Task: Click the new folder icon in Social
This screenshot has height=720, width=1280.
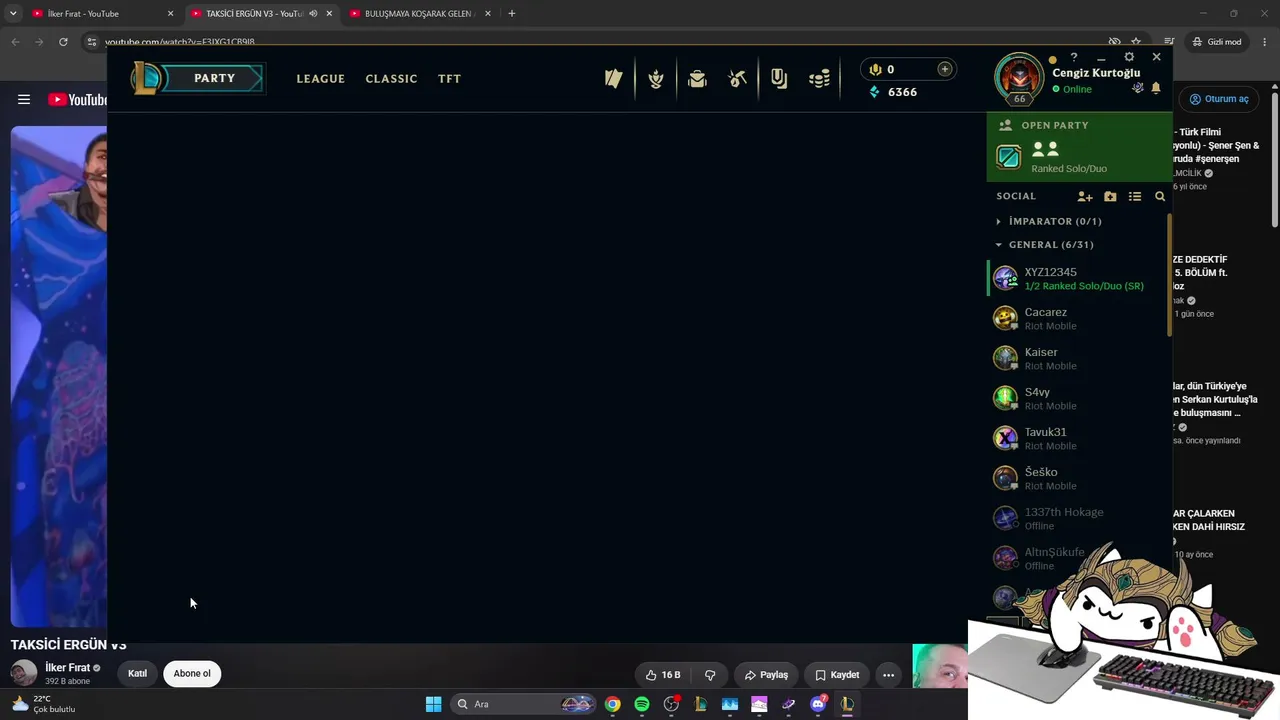Action: coord(1110,197)
